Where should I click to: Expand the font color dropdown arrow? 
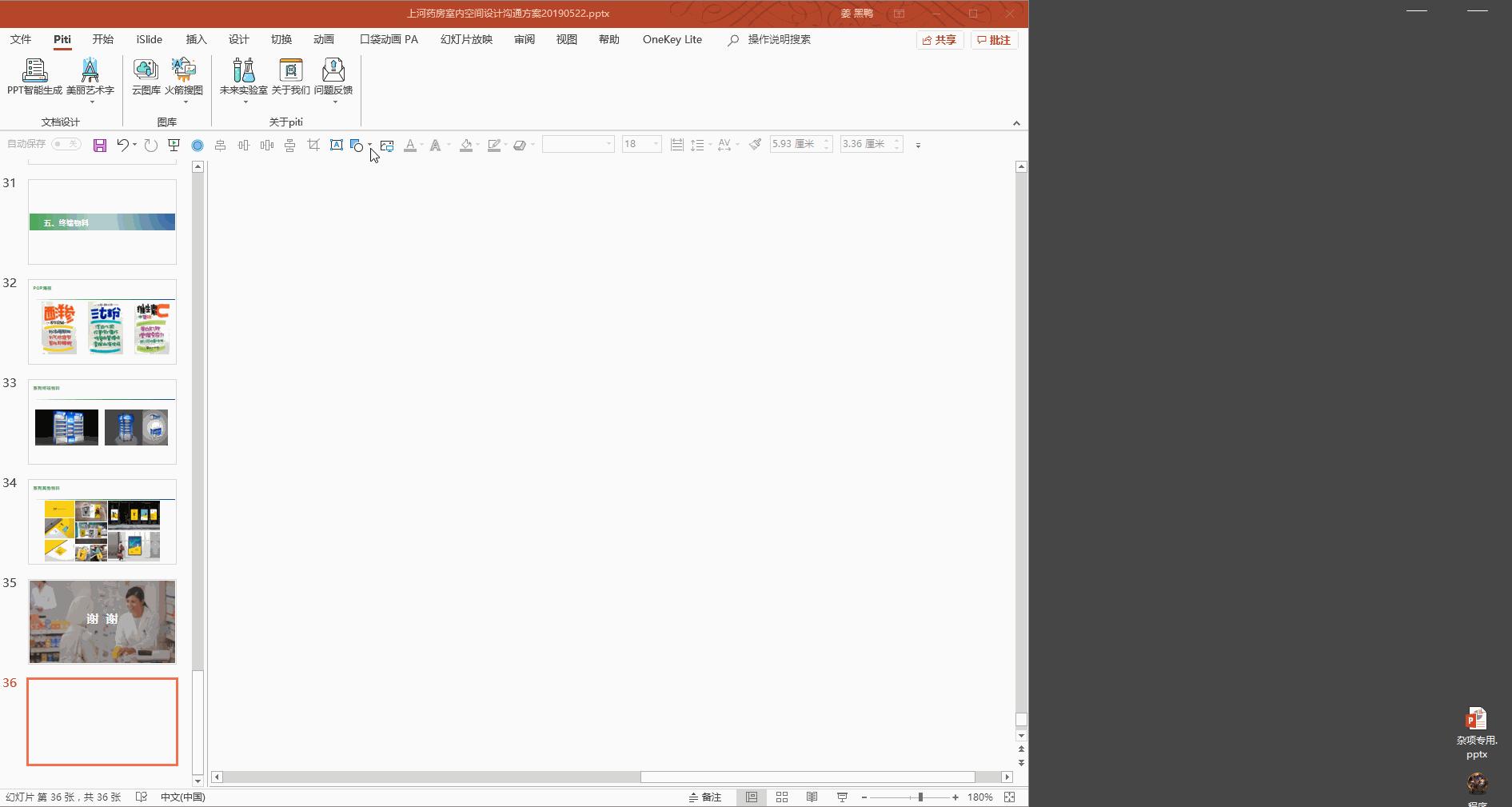tap(422, 145)
